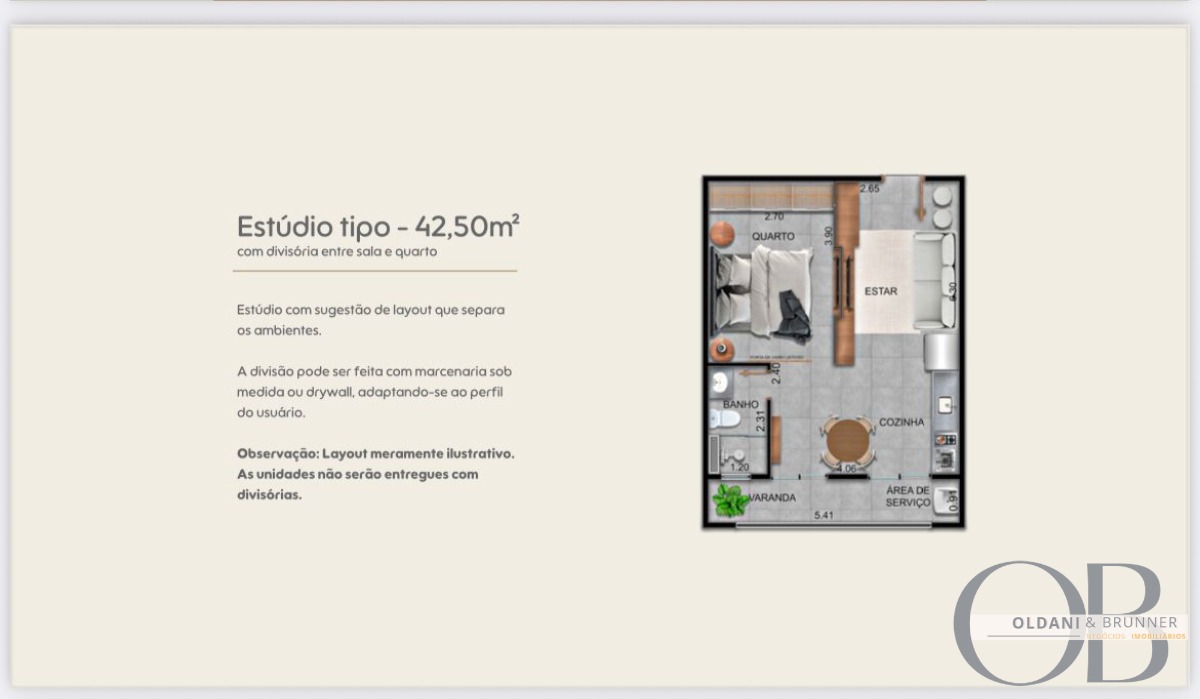This screenshot has height=699, width=1200.
Task: Click the bathroom washbasin sink
Action: pos(722,380)
